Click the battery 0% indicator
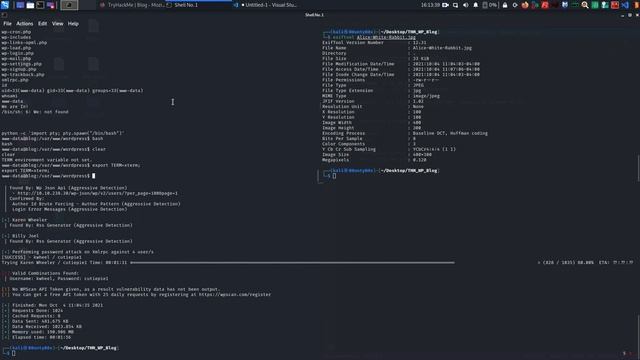 click(490, 5)
